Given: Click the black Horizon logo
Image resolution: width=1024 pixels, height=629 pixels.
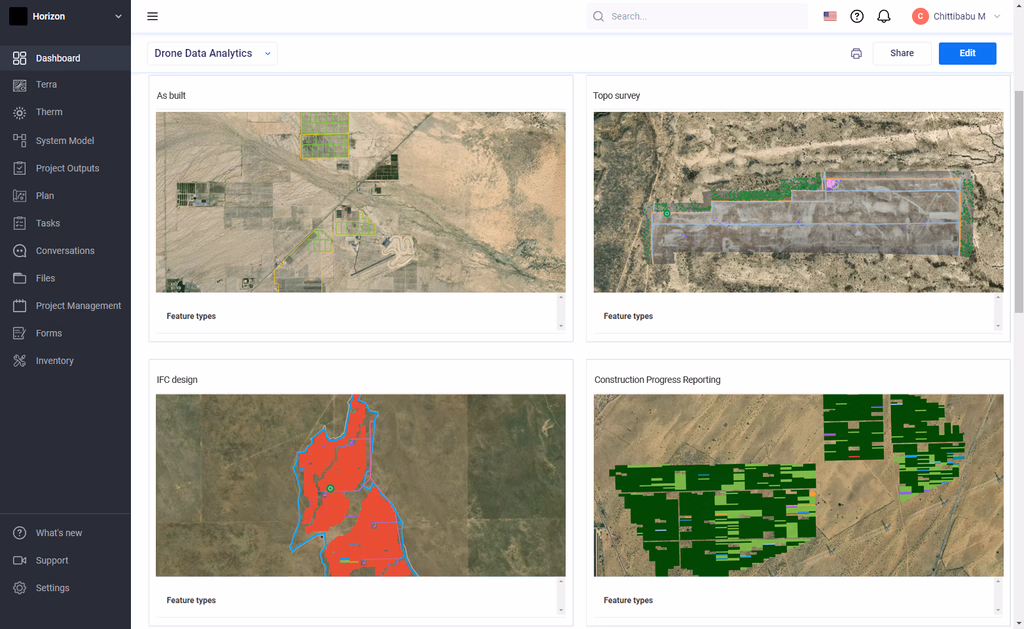Looking at the screenshot, I should click(18, 16).
